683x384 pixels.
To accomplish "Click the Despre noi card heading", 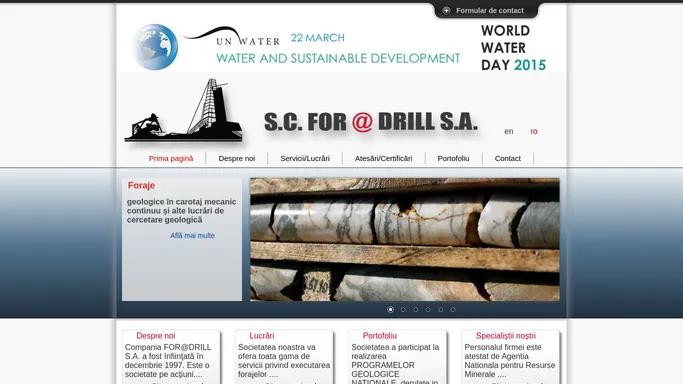I will [x=156, y=336].
